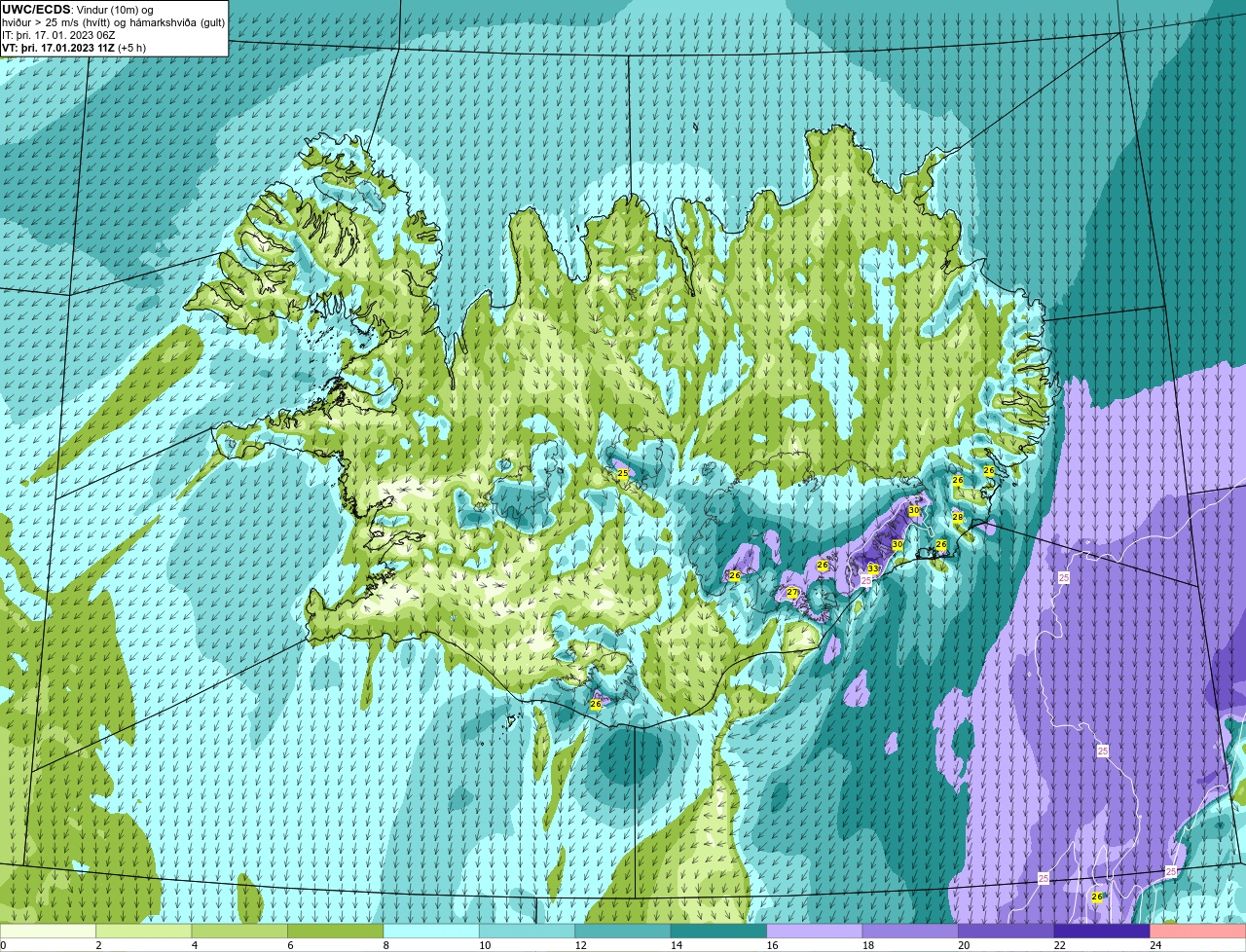Pick the 12–14 m/s teal legend swatch

[623, 931]
